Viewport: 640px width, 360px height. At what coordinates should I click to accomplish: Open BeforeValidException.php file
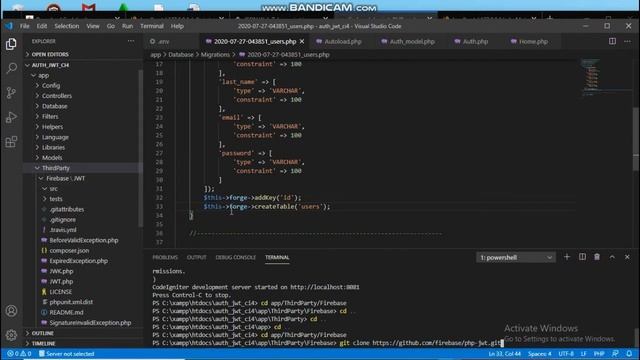pyautogui.click(x=84, y=240)
